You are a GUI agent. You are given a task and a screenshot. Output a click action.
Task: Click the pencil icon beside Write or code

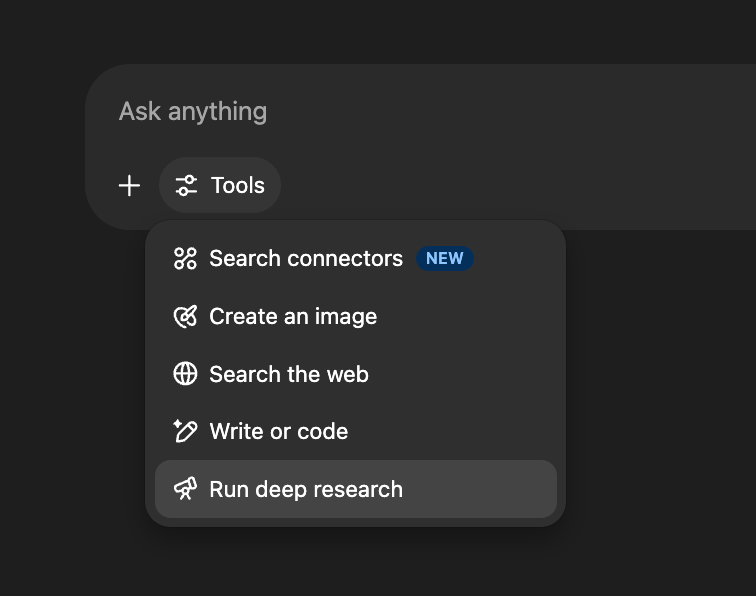[x=185, y=431]
